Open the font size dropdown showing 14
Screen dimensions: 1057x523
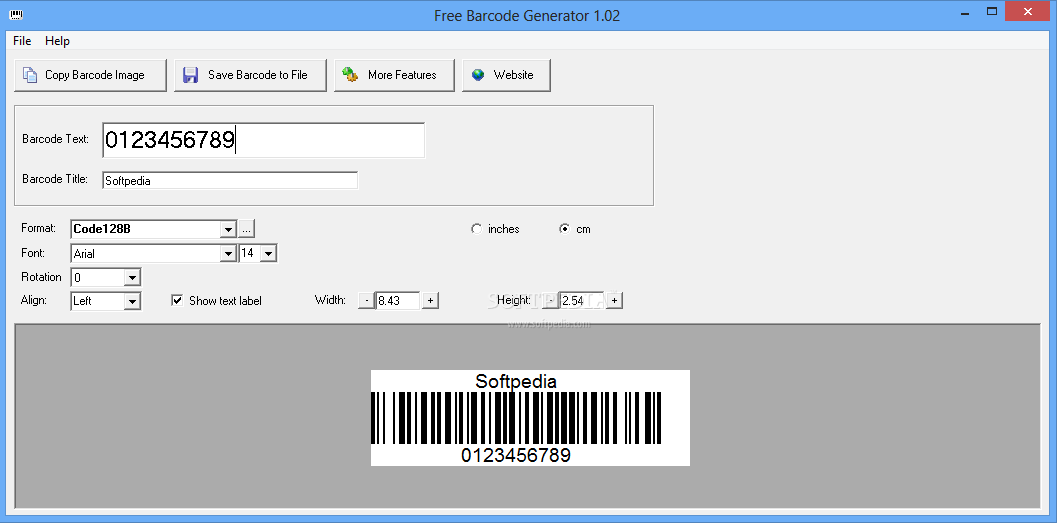(x=268, y=254)
